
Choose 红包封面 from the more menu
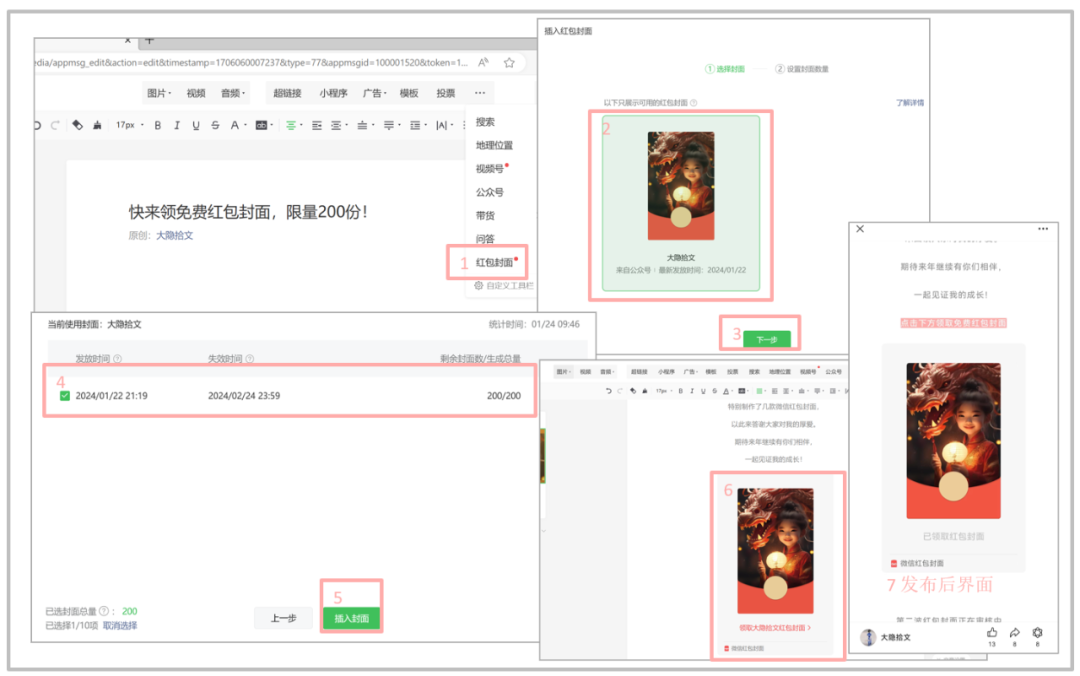click(x=494, y=263)
